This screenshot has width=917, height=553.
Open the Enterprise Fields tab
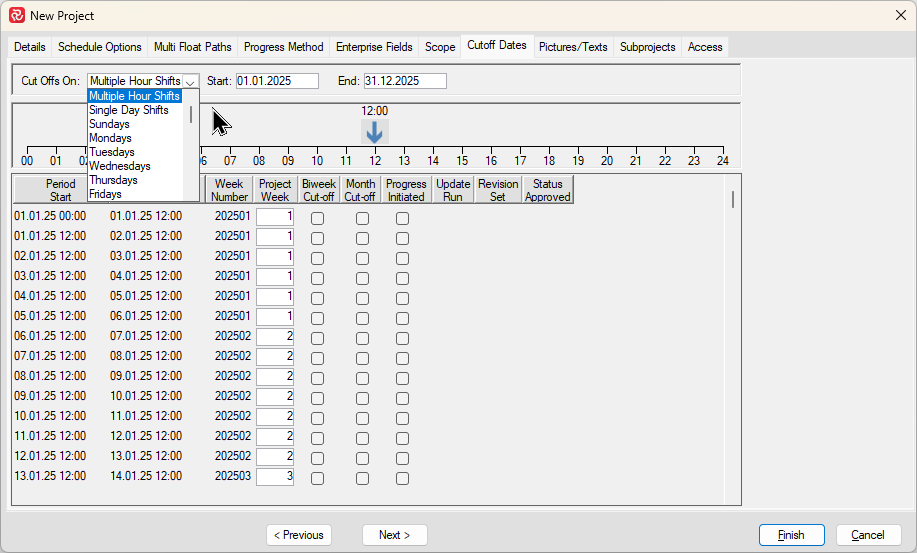pyautogui.click(x=374, y=47)
